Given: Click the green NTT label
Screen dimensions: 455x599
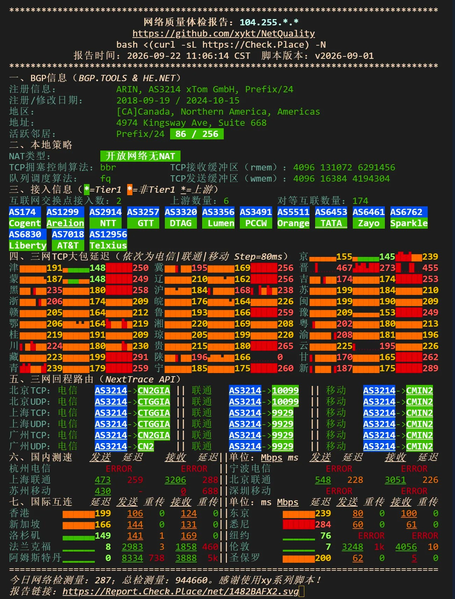Looking at the screenshot, I should pos(105,223).
